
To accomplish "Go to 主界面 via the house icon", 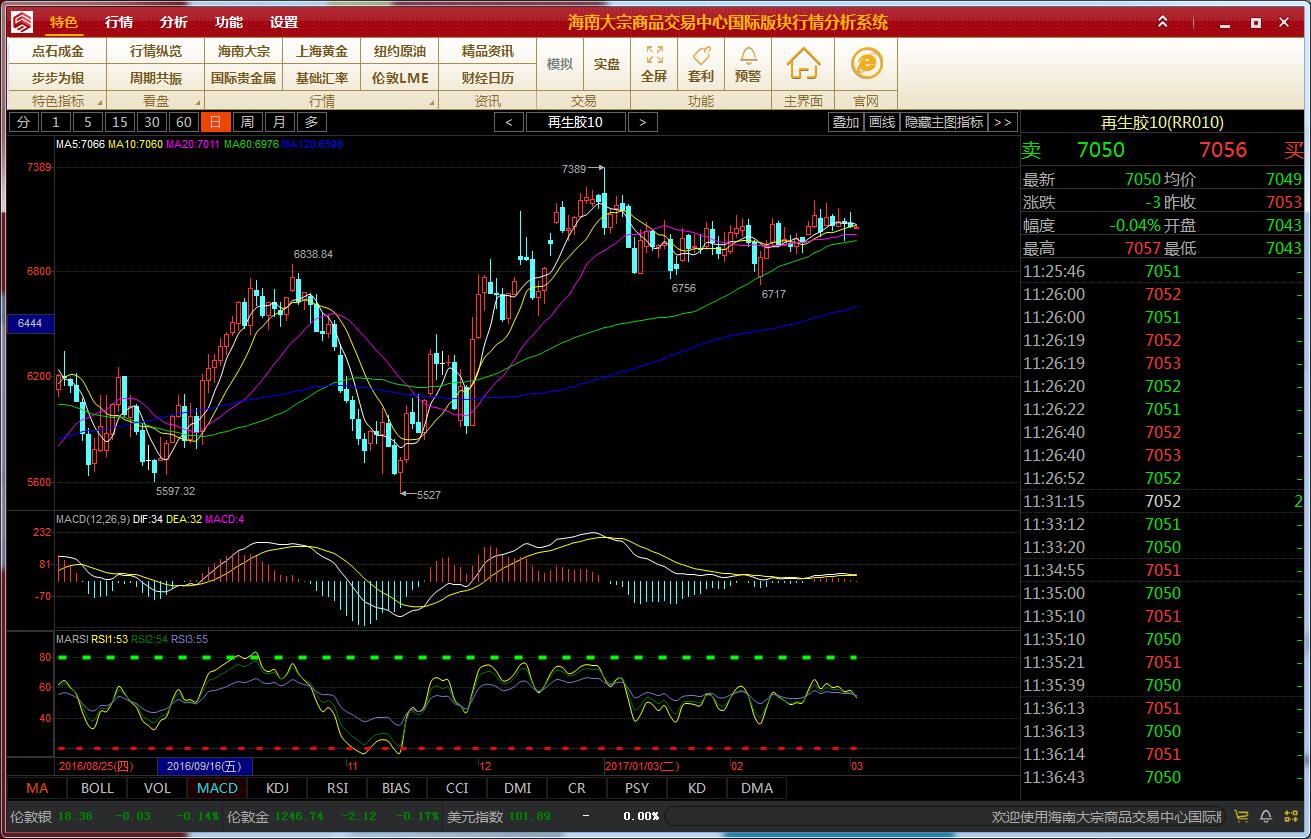I will pos(803,64).
